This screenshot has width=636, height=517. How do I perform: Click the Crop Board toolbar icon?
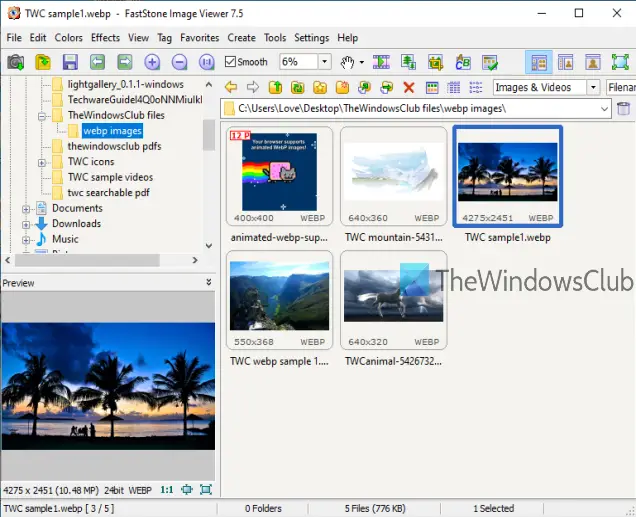[x=436, y=62]
